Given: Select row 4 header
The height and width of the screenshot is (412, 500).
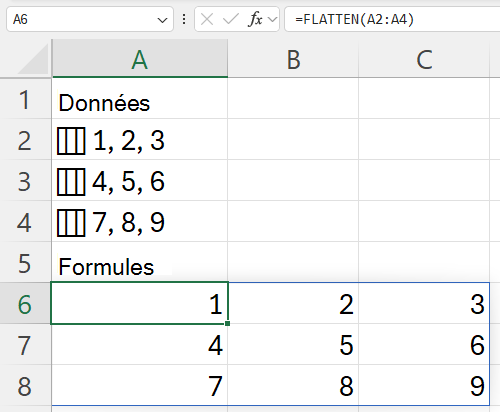Looking at the screenshot, I should tap(25, 222).
